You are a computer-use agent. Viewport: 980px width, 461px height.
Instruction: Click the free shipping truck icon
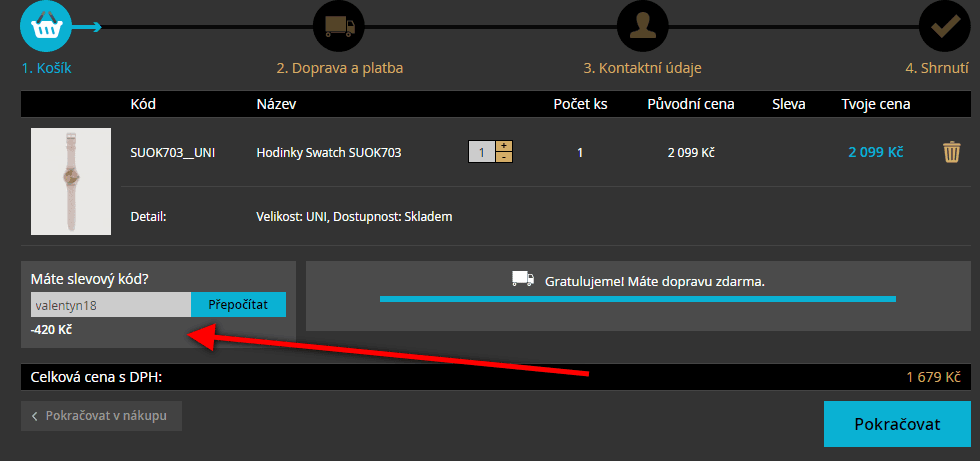523,279
